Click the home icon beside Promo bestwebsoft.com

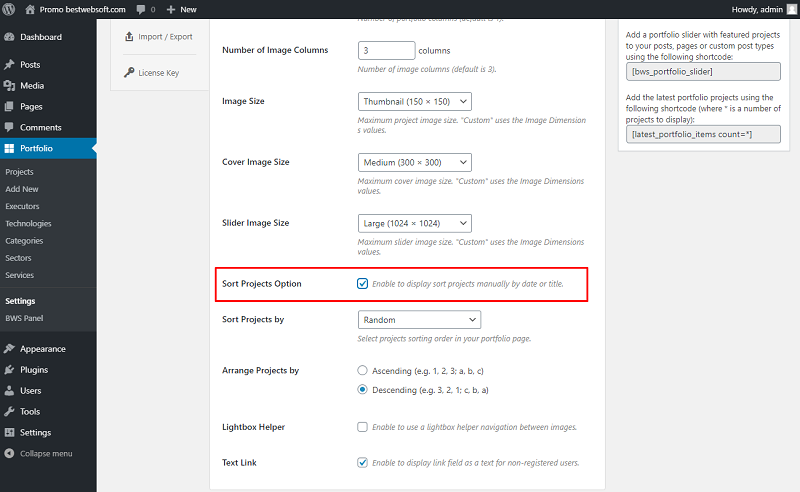pos(30,9)
